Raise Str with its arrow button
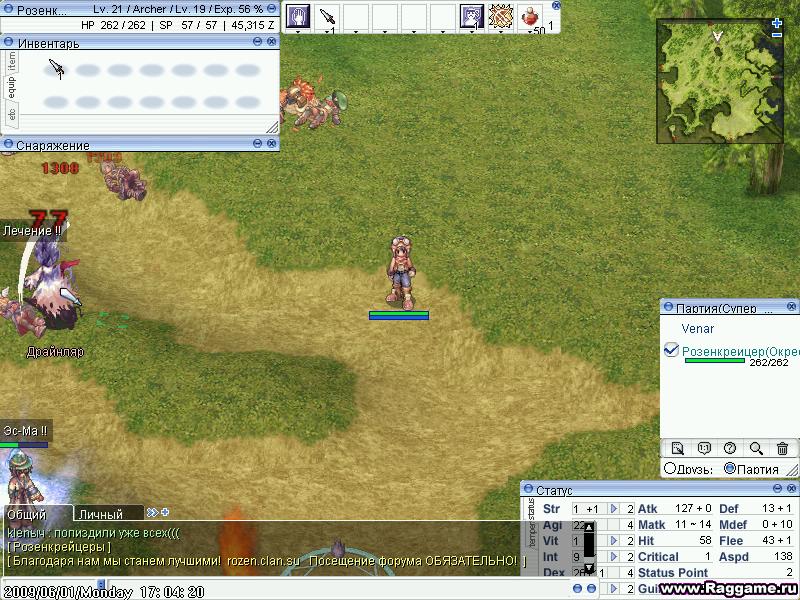800x600 pixels. (x=614, y=509)
